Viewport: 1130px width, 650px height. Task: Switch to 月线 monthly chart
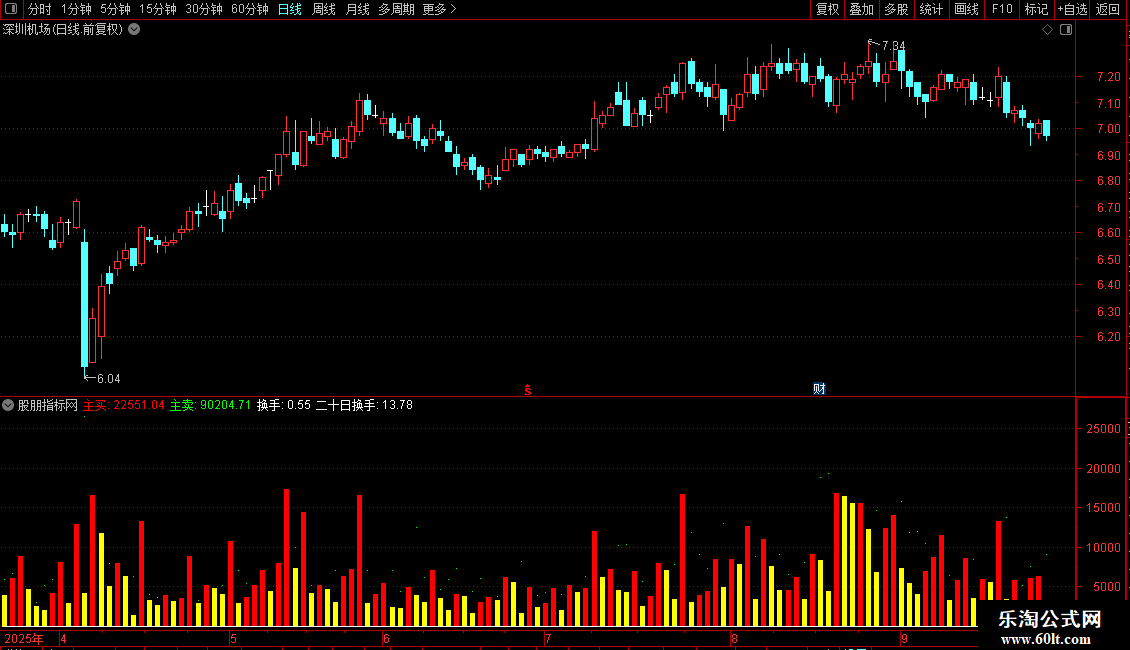point(357,9)
